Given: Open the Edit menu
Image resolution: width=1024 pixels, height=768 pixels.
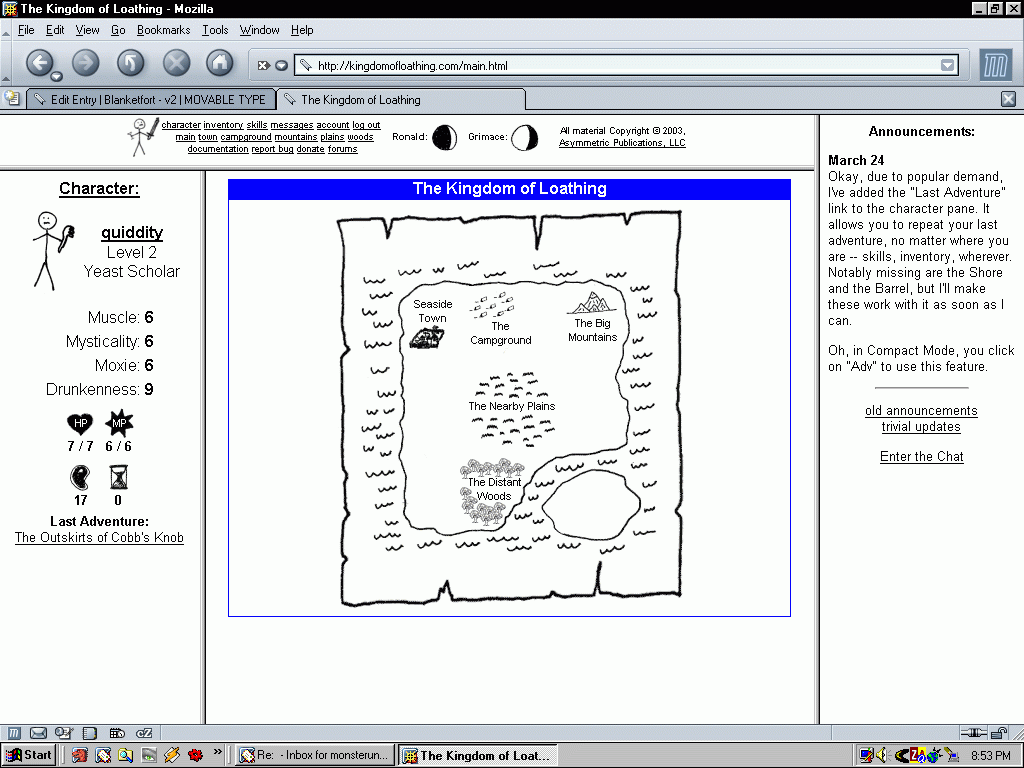Looking at the screenshot, I should pos(55,30).
